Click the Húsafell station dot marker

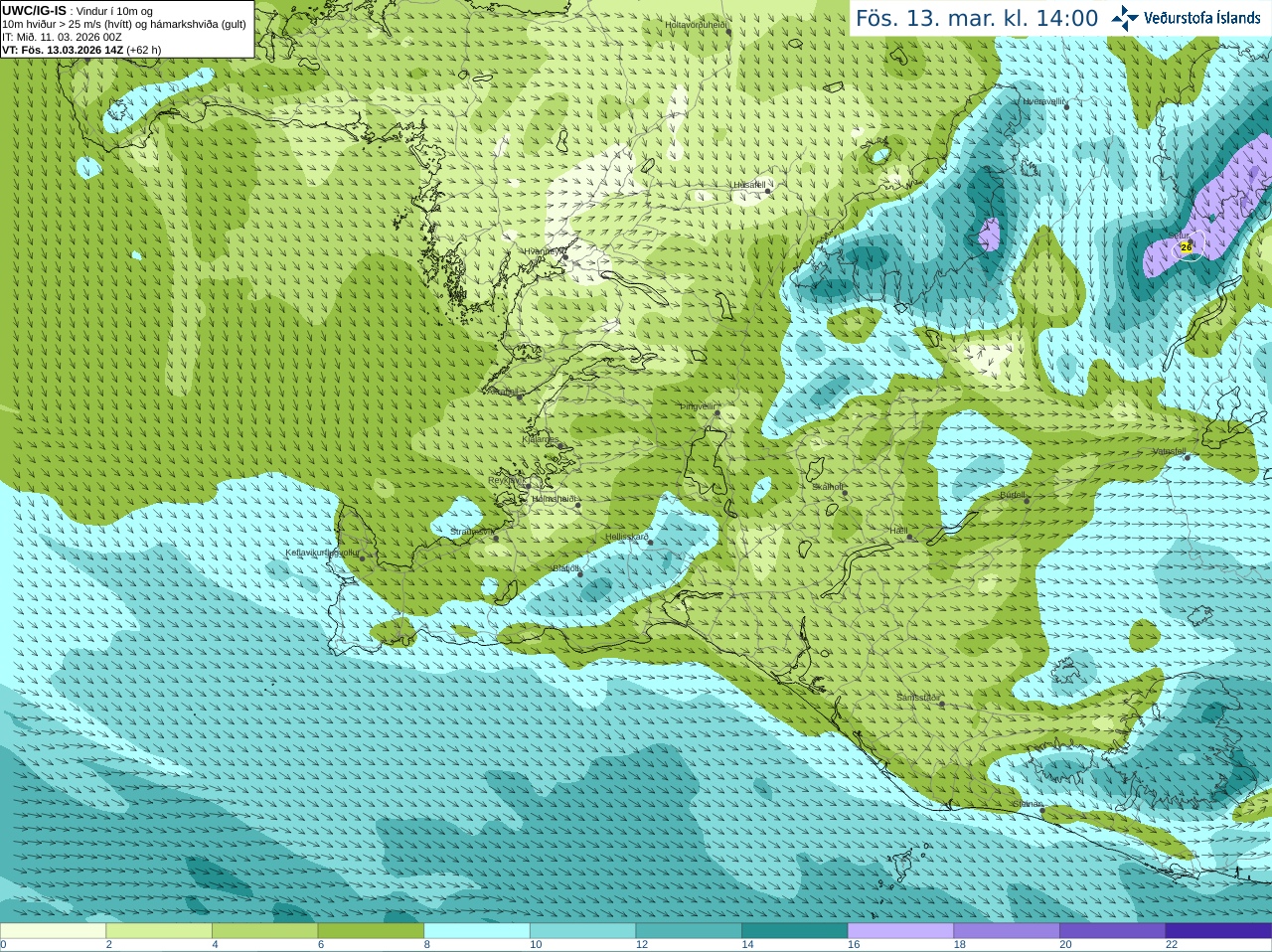(769, 190)
